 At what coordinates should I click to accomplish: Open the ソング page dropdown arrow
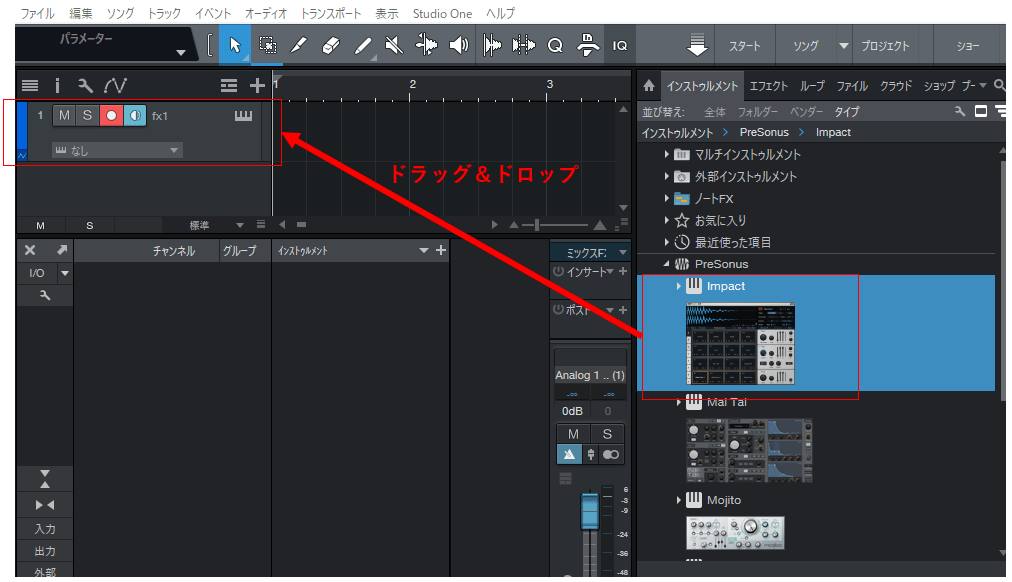click(x=843, y=46)
